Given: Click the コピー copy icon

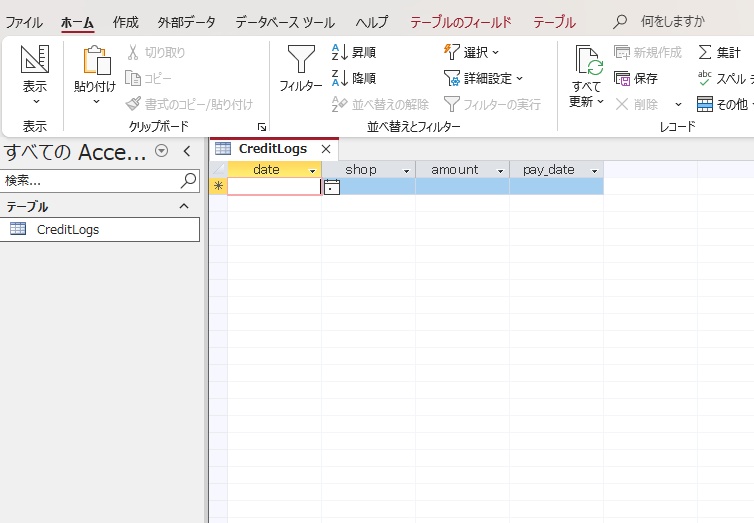Looking at the screenshot, I should [133, 78].
